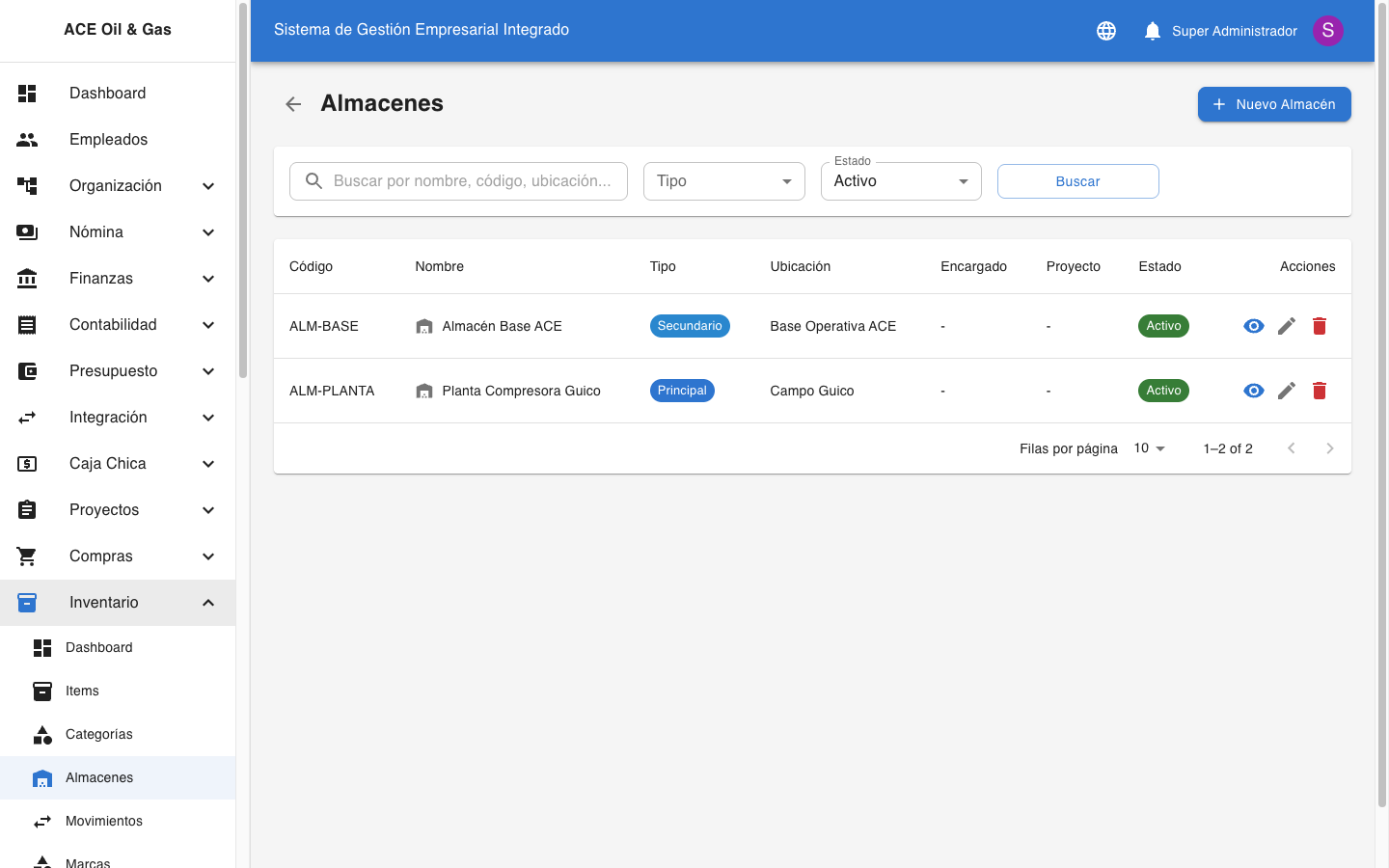Open the Estado filter dropdown
This screenshot has height=868, width=1389.
click(900, 181)
